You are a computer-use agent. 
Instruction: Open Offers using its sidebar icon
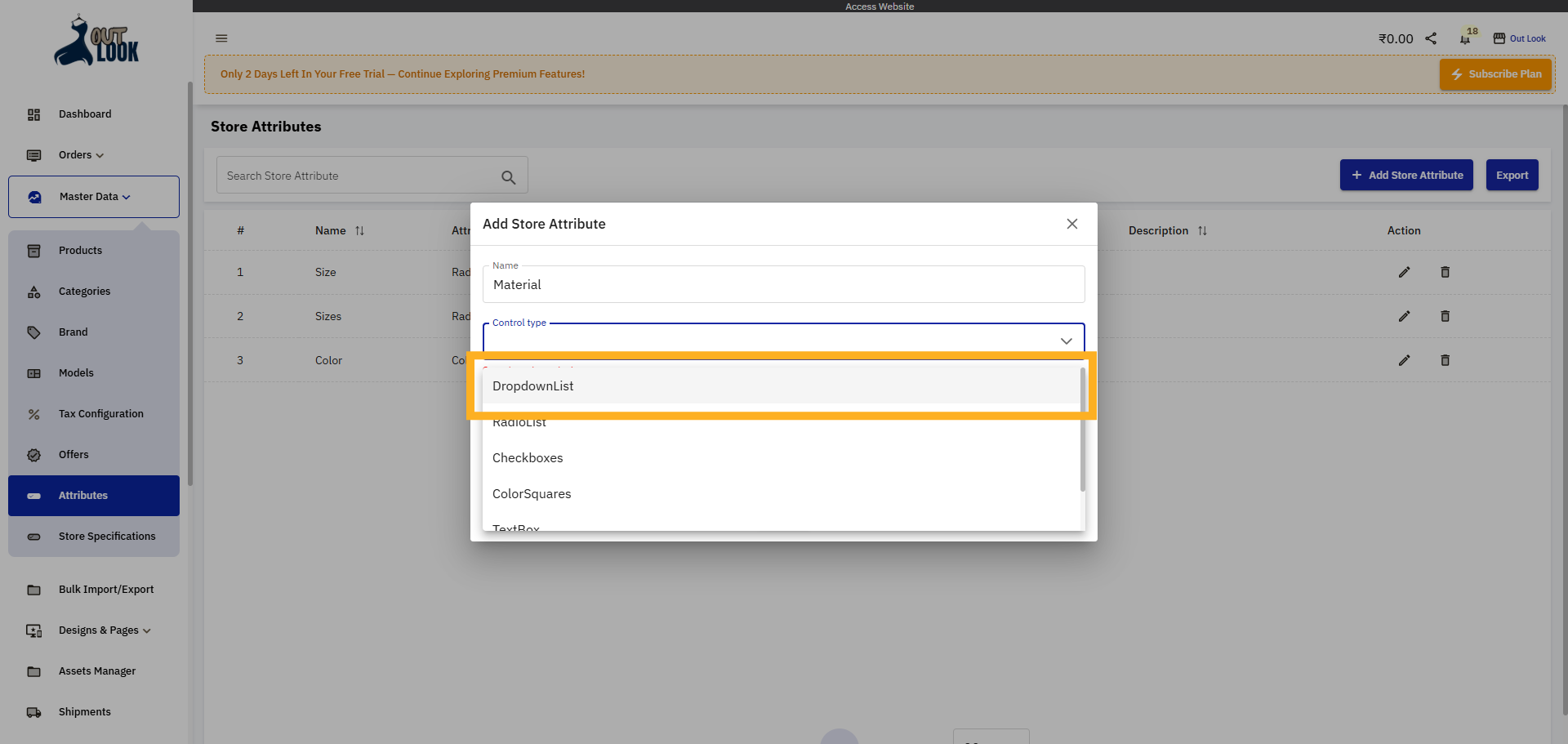click(33, 455)
